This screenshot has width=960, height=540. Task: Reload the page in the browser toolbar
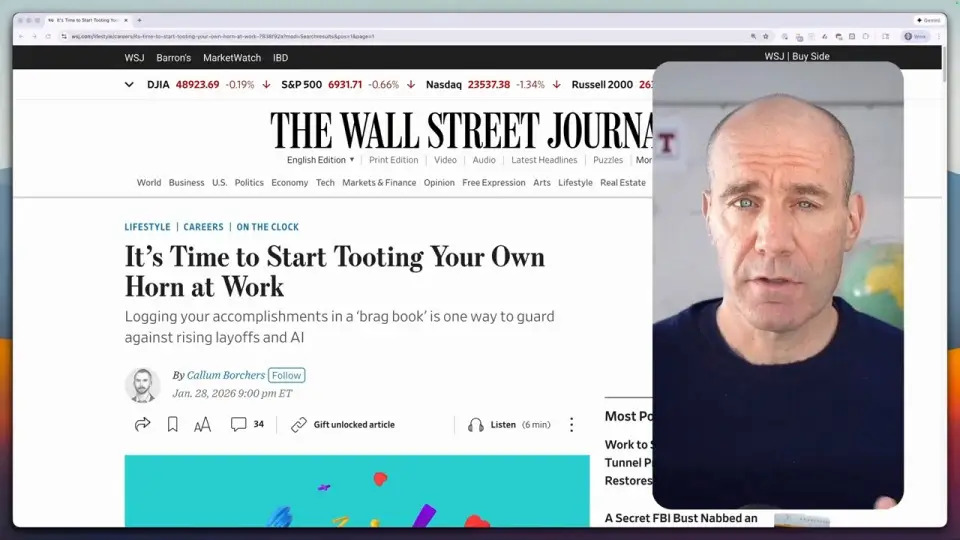(48, 36)
